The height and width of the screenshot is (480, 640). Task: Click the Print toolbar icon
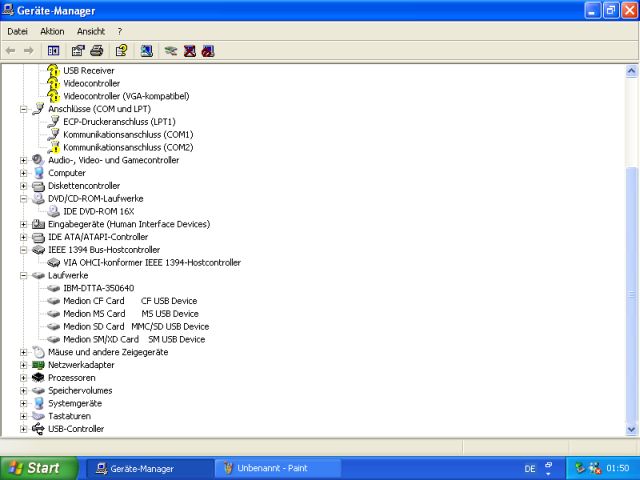coord(97,51)
